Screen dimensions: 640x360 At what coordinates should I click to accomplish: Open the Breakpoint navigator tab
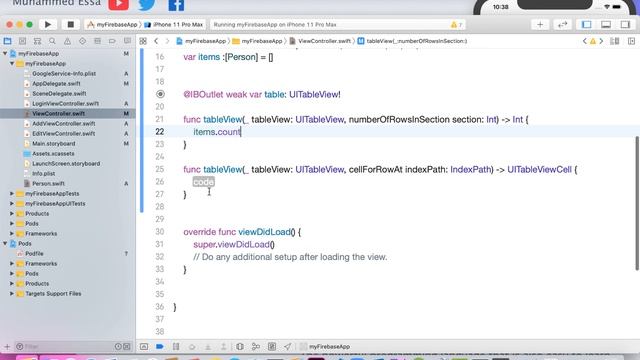click(x=112, y=41)
